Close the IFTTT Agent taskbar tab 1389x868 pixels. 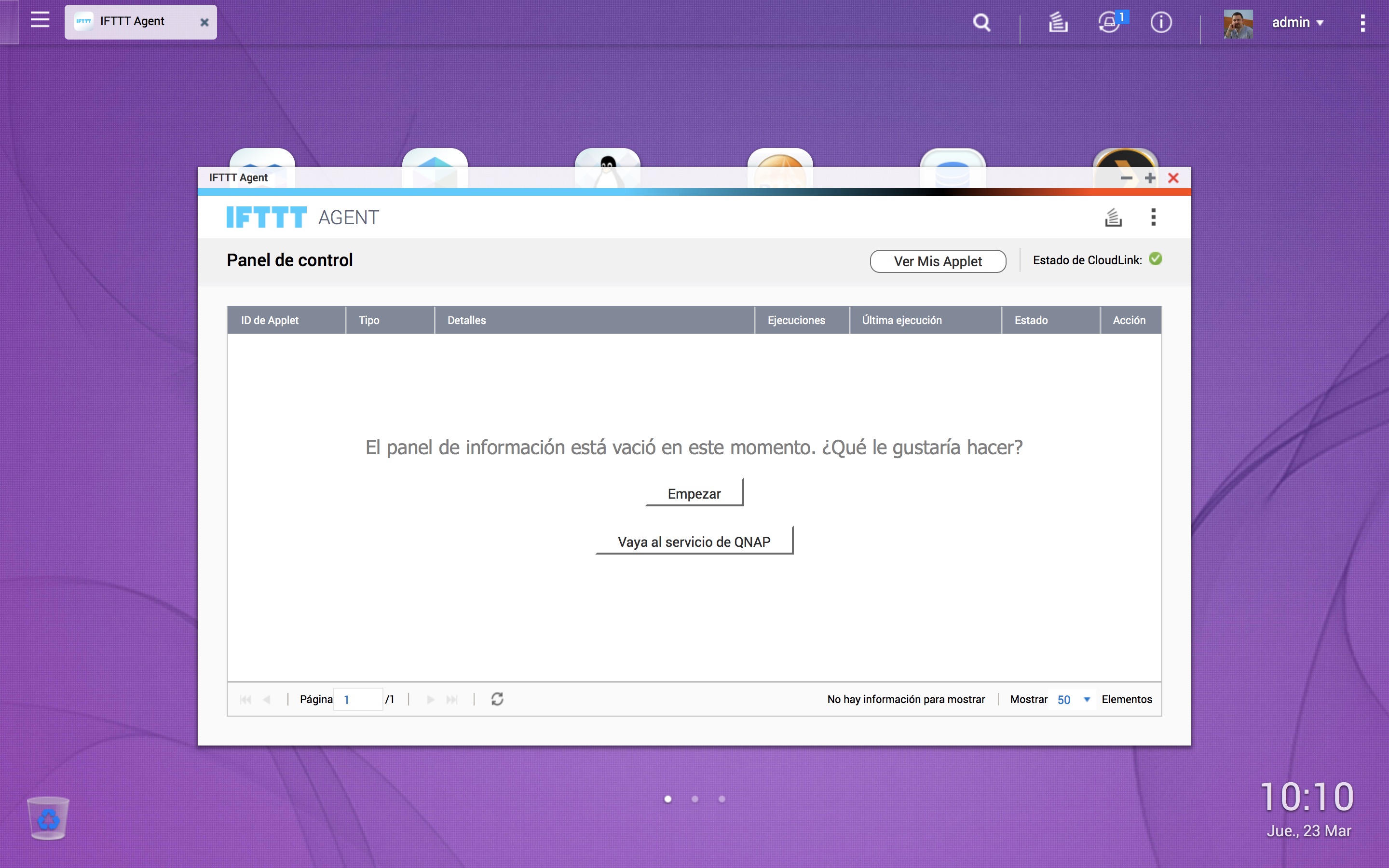click(204, 22)
